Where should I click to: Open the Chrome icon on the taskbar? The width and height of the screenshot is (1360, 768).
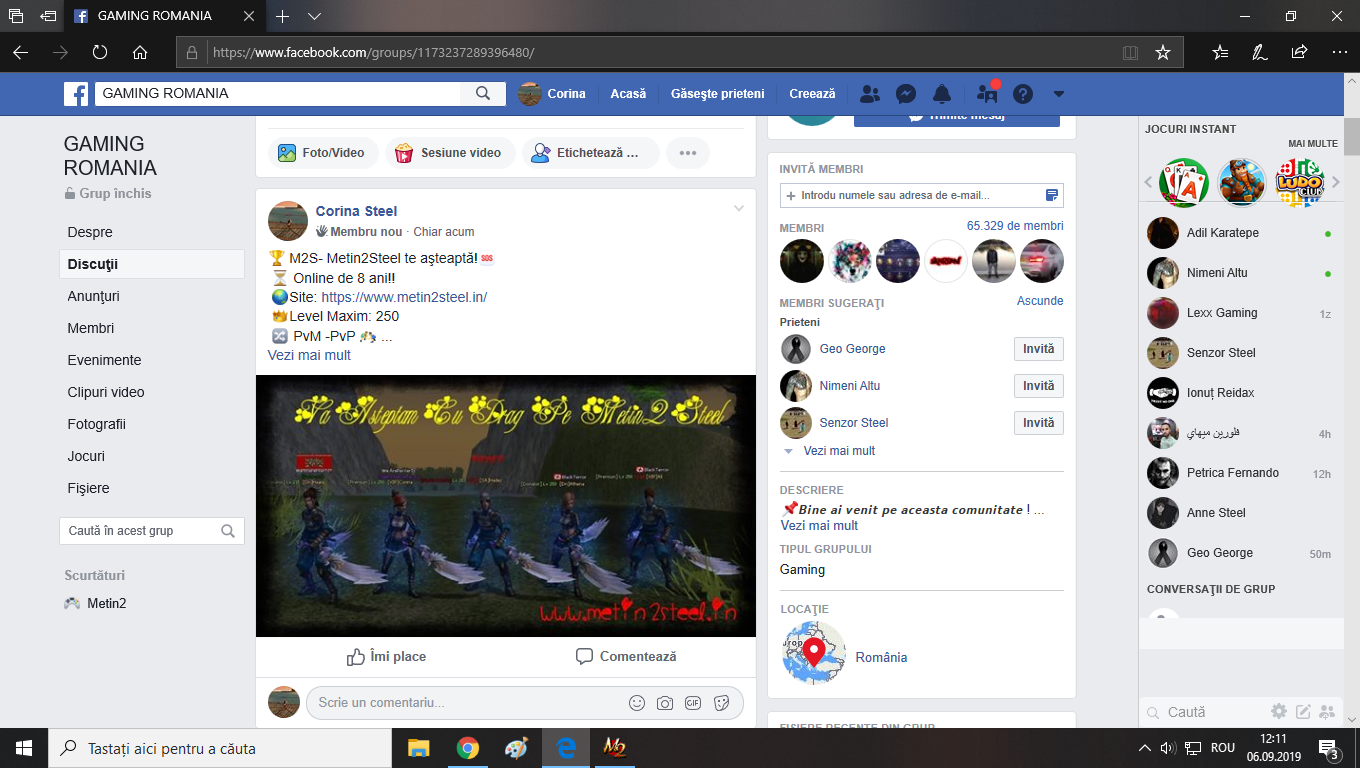point(467,748)
